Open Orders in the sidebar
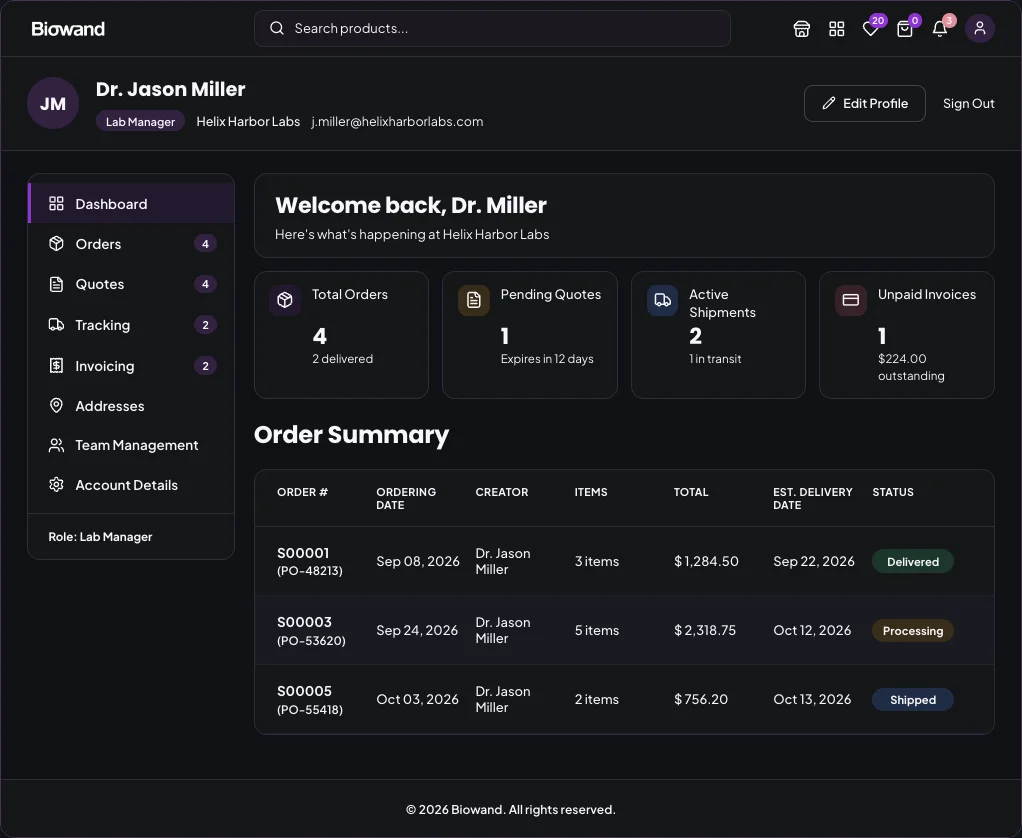Screen dimensions: 1022x838 pos(131,244)
